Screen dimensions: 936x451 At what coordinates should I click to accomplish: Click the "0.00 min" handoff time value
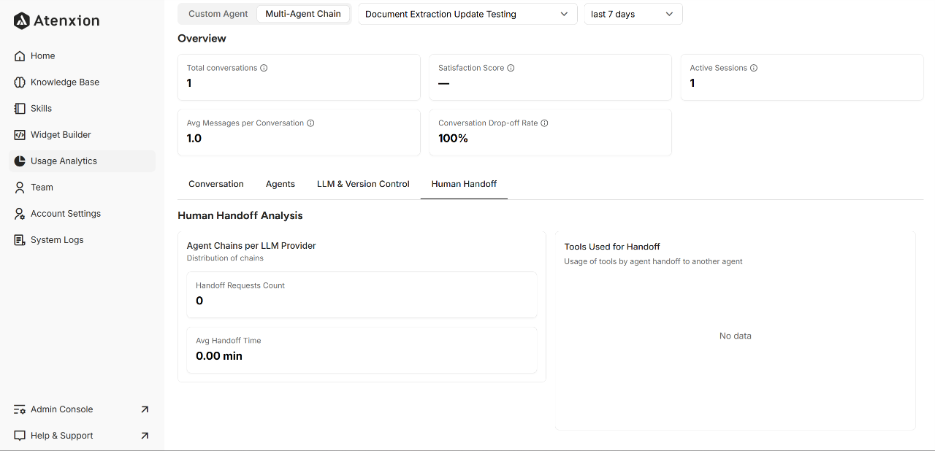[219, 356]
